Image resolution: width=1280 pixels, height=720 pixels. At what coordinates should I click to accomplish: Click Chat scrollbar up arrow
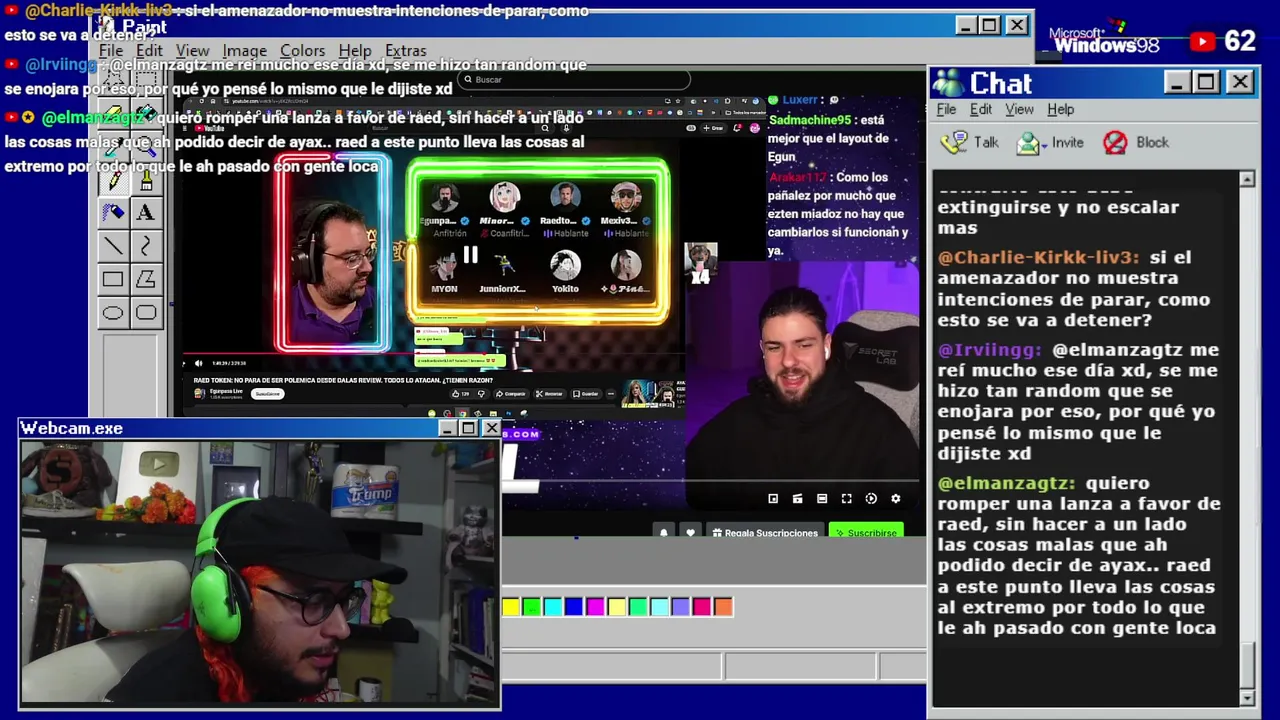[1246, 179]
